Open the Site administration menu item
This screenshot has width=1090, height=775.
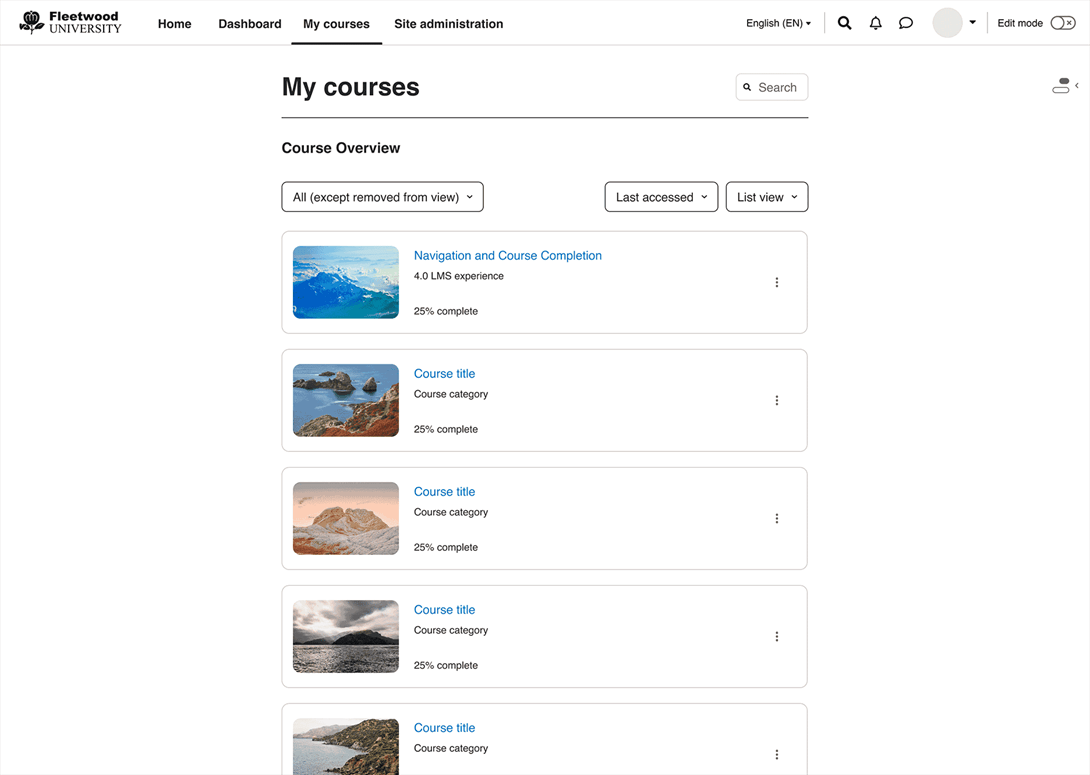pos(448,23)
